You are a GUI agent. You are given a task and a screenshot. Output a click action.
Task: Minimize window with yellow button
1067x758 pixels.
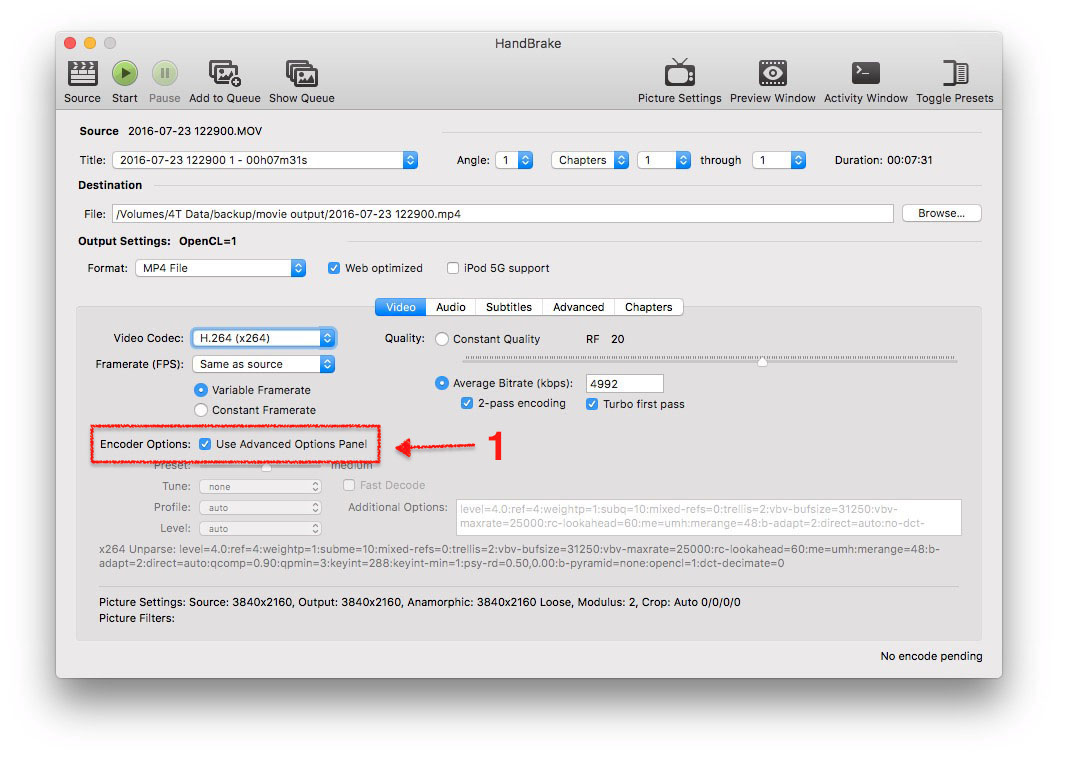pyautogui.click(x=90, y=43)
